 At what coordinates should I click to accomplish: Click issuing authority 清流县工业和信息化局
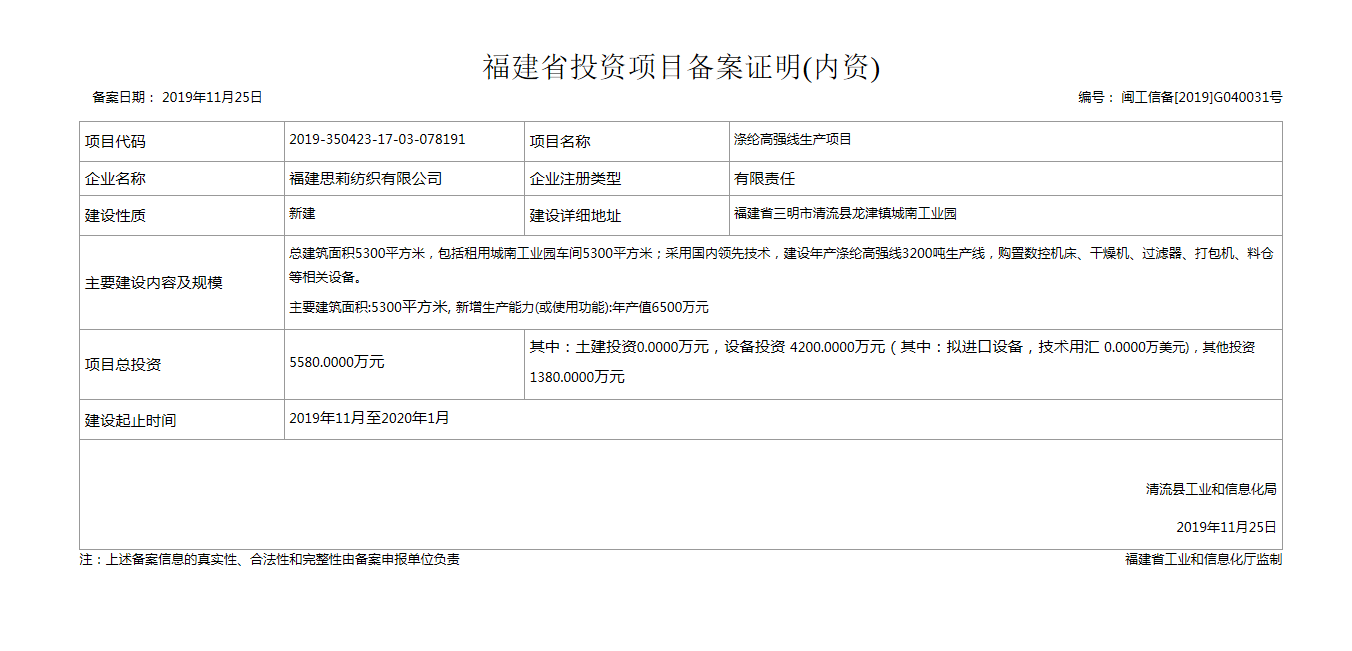(1211, 490)
